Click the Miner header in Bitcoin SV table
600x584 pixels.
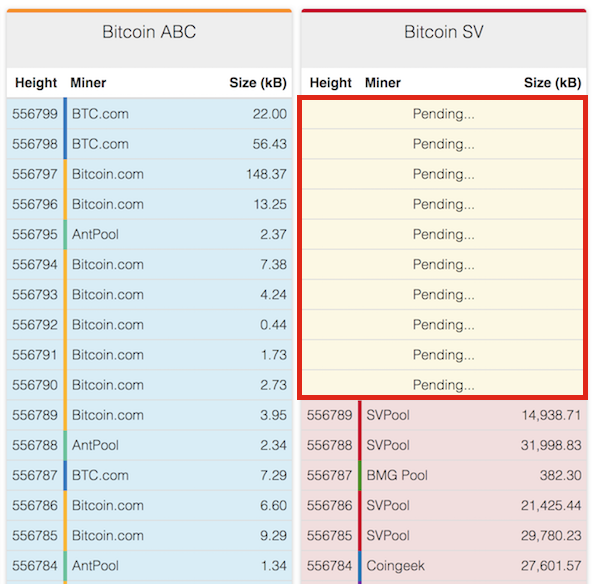tap(383, 83)
